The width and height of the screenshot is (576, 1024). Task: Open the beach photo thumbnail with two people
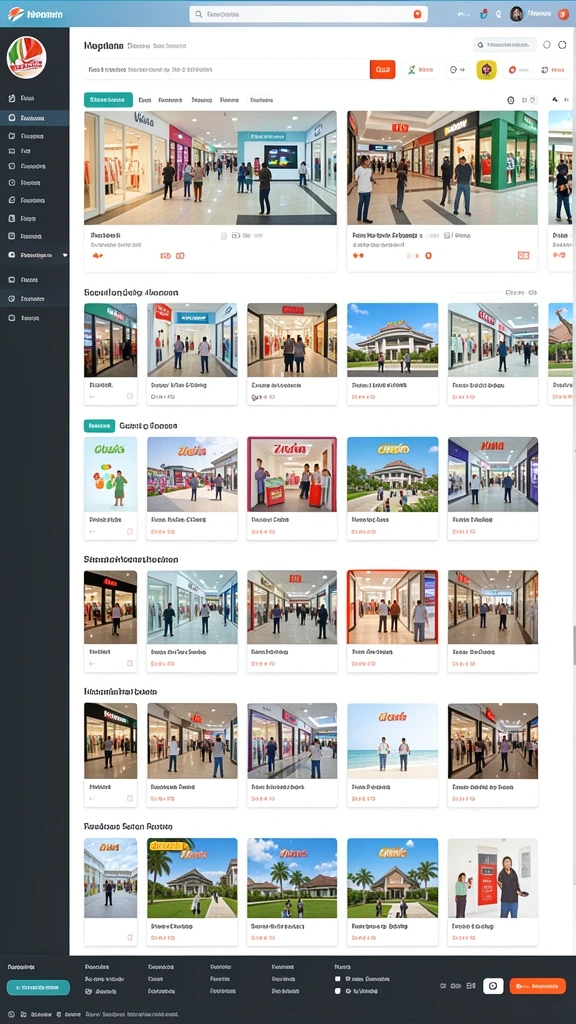392,741
